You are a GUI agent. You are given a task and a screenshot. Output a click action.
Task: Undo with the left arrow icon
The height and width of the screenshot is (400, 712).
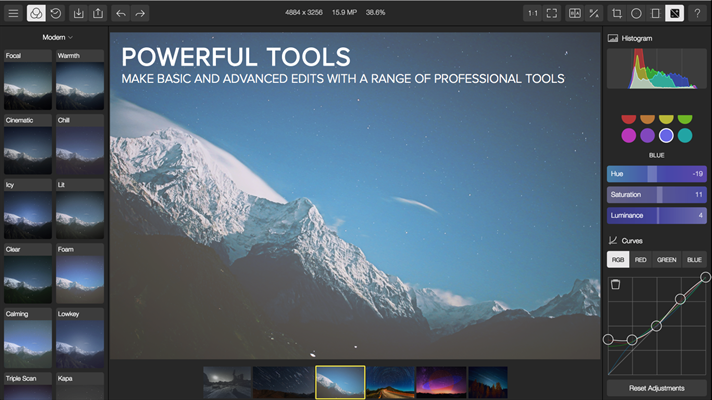coord(120,13)
